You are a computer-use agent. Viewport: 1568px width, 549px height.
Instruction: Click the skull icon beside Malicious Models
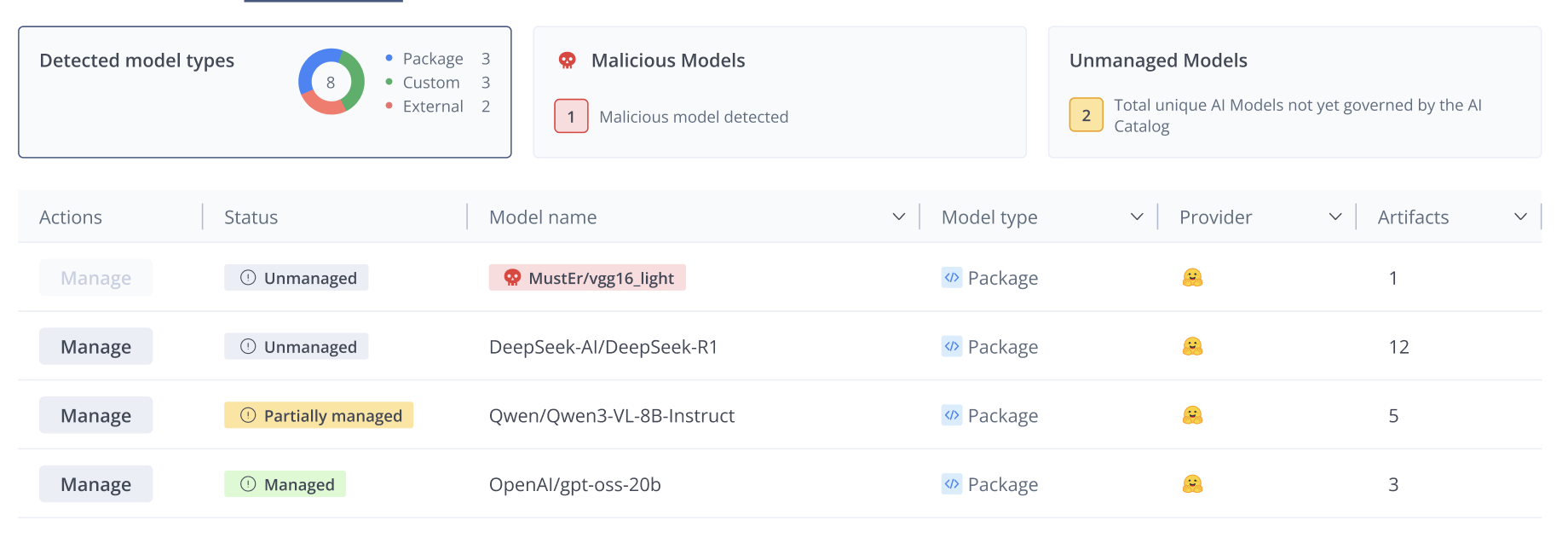pyautogui.click(x=567, y=61)
